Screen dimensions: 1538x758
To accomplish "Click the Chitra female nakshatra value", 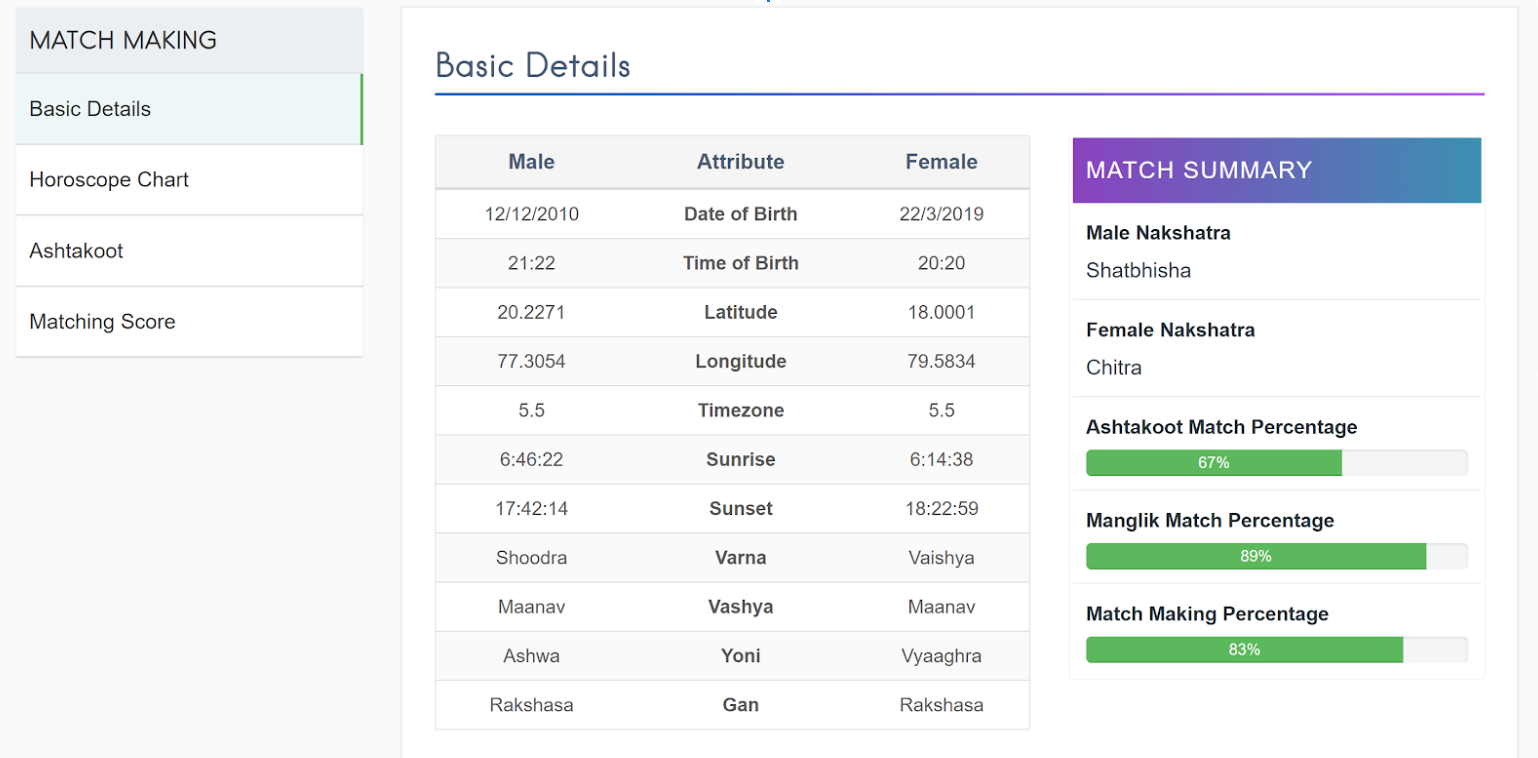I will 1113,368.
